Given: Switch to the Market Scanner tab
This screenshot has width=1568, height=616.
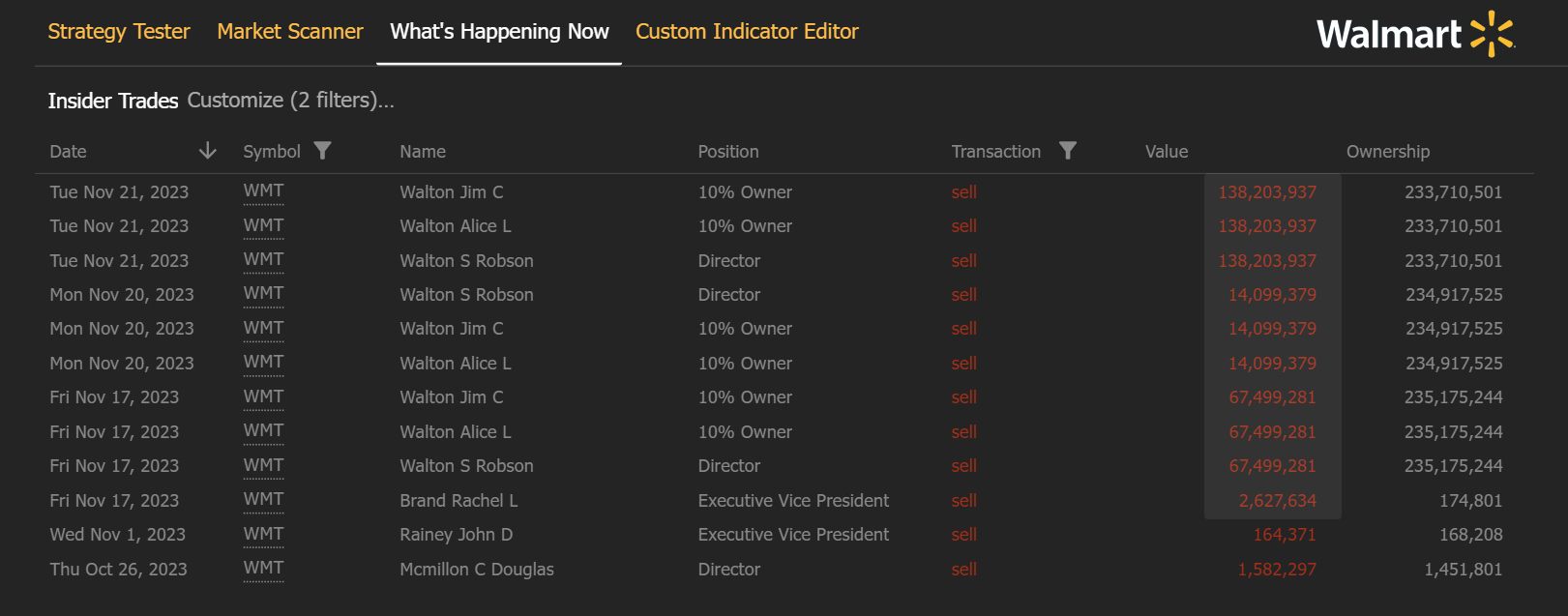Looking at the screenshot, I should (x=290, y=32).
